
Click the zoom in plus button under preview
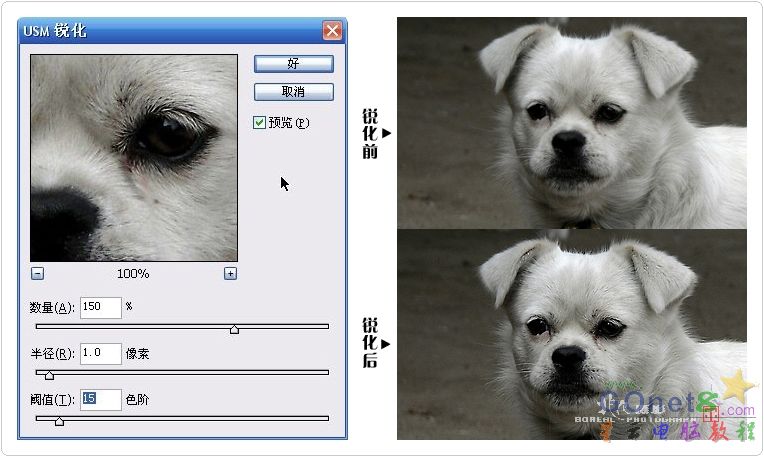[x=230, y=274]
